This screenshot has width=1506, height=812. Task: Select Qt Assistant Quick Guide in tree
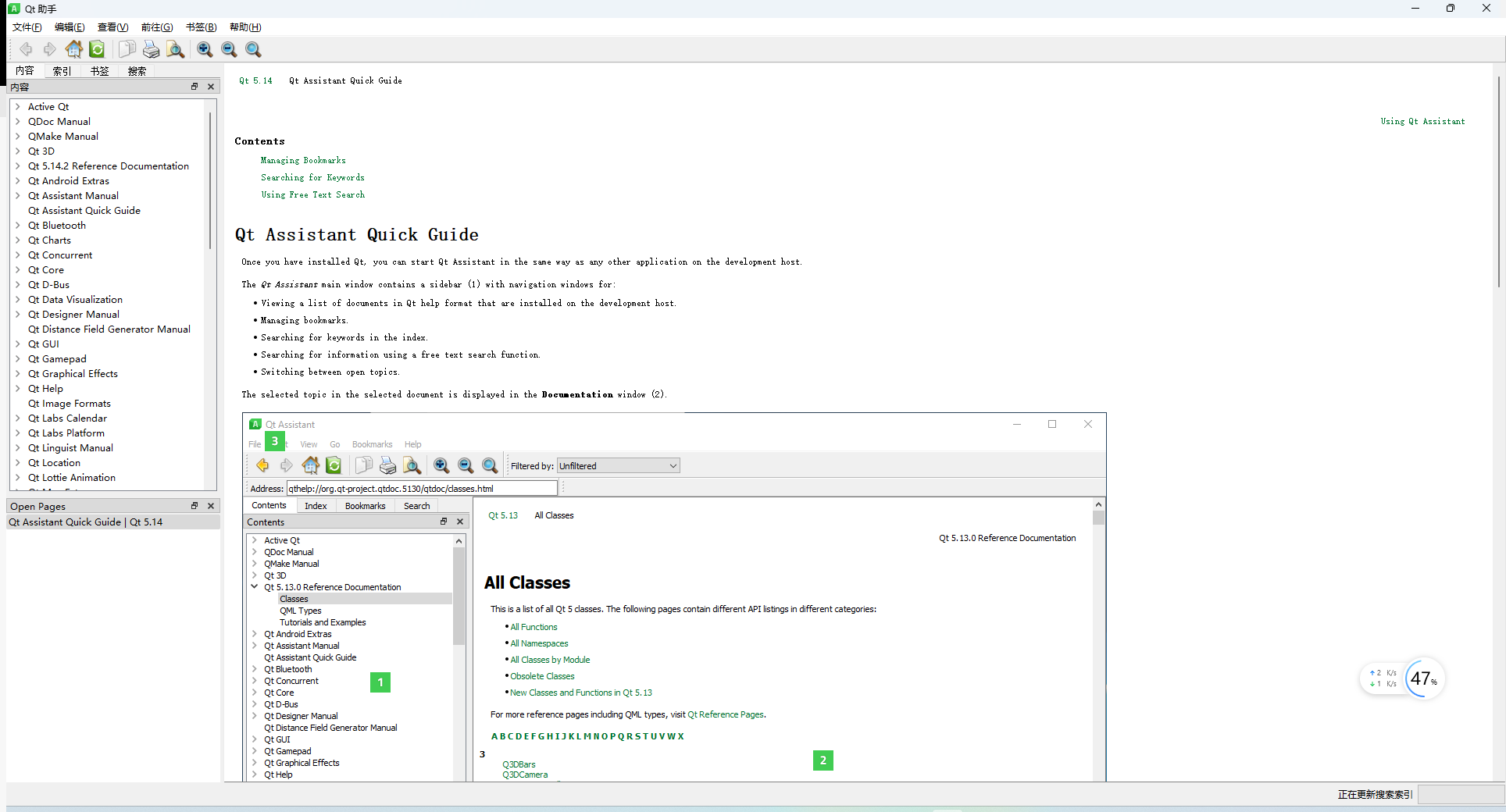(x=84, y=211)
